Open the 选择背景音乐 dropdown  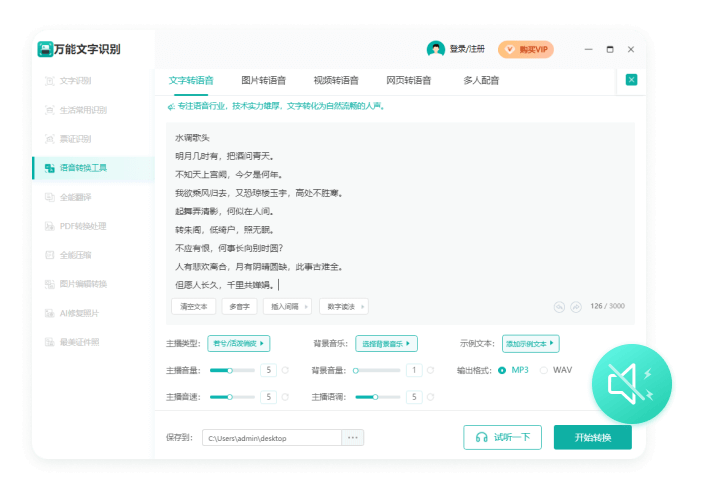pyautogui.click(x=386, y=343)
